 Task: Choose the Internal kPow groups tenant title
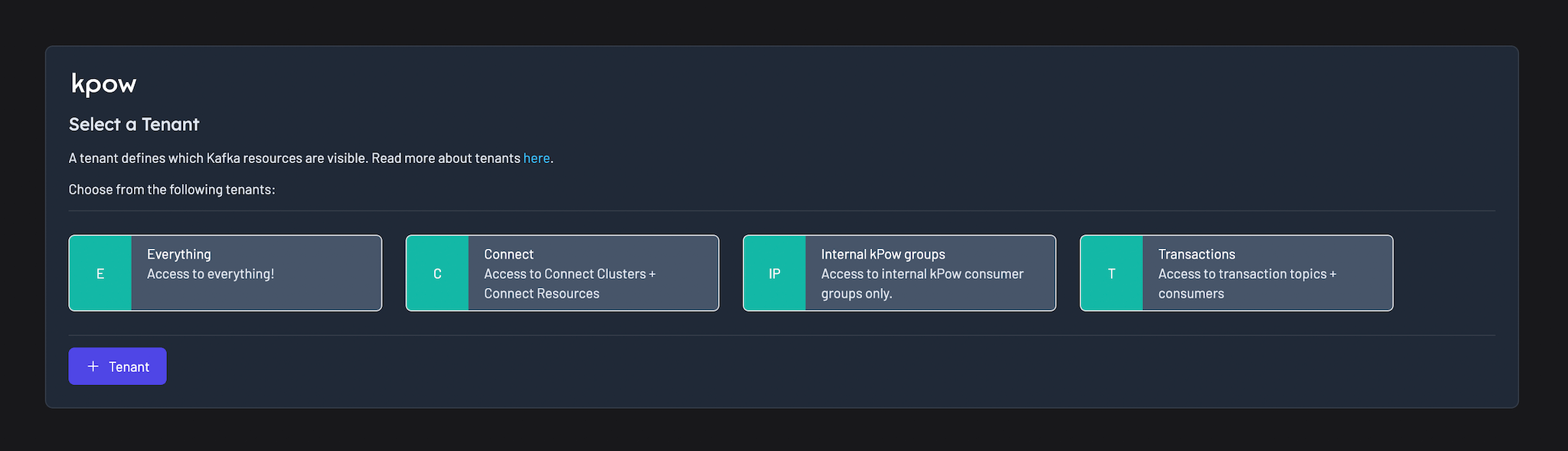pos(883,254)
